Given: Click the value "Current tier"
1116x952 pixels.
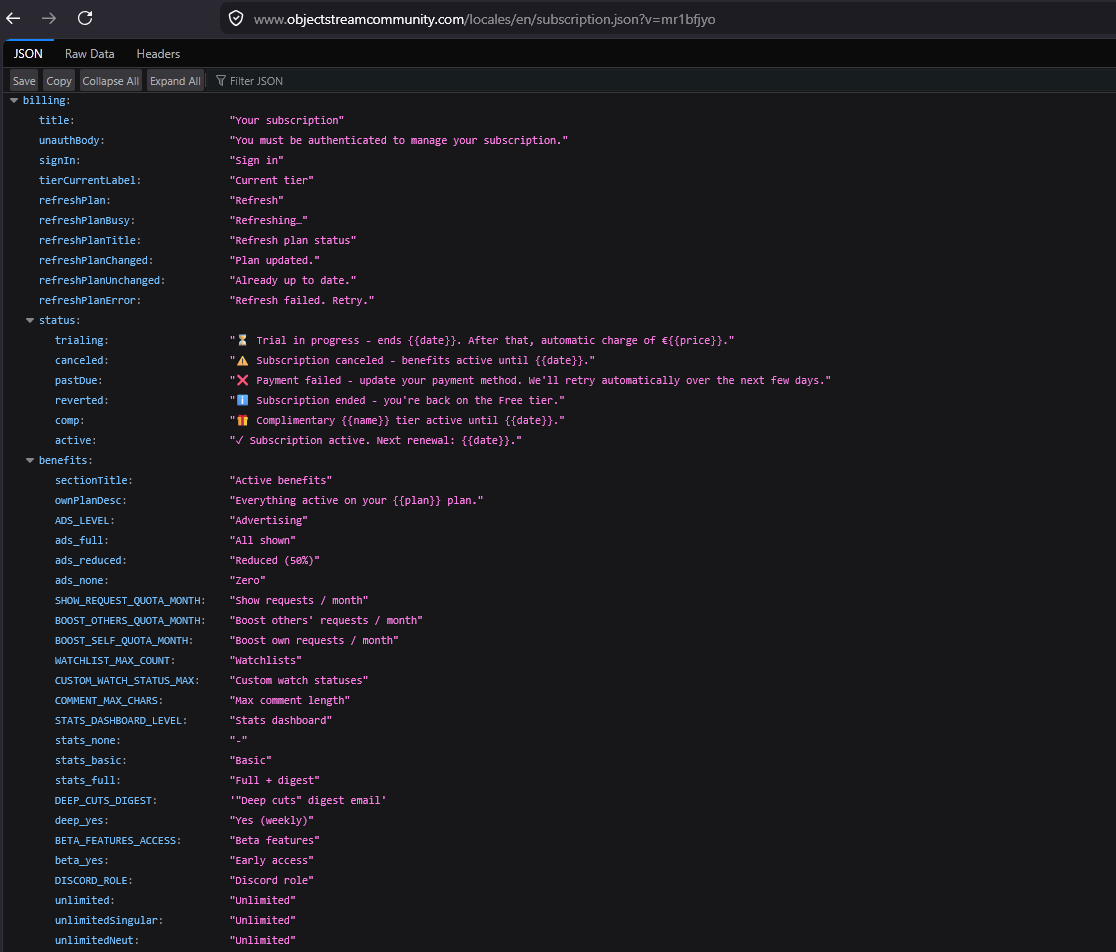Looking at the screenshot, I should click(x=272, y=181).
